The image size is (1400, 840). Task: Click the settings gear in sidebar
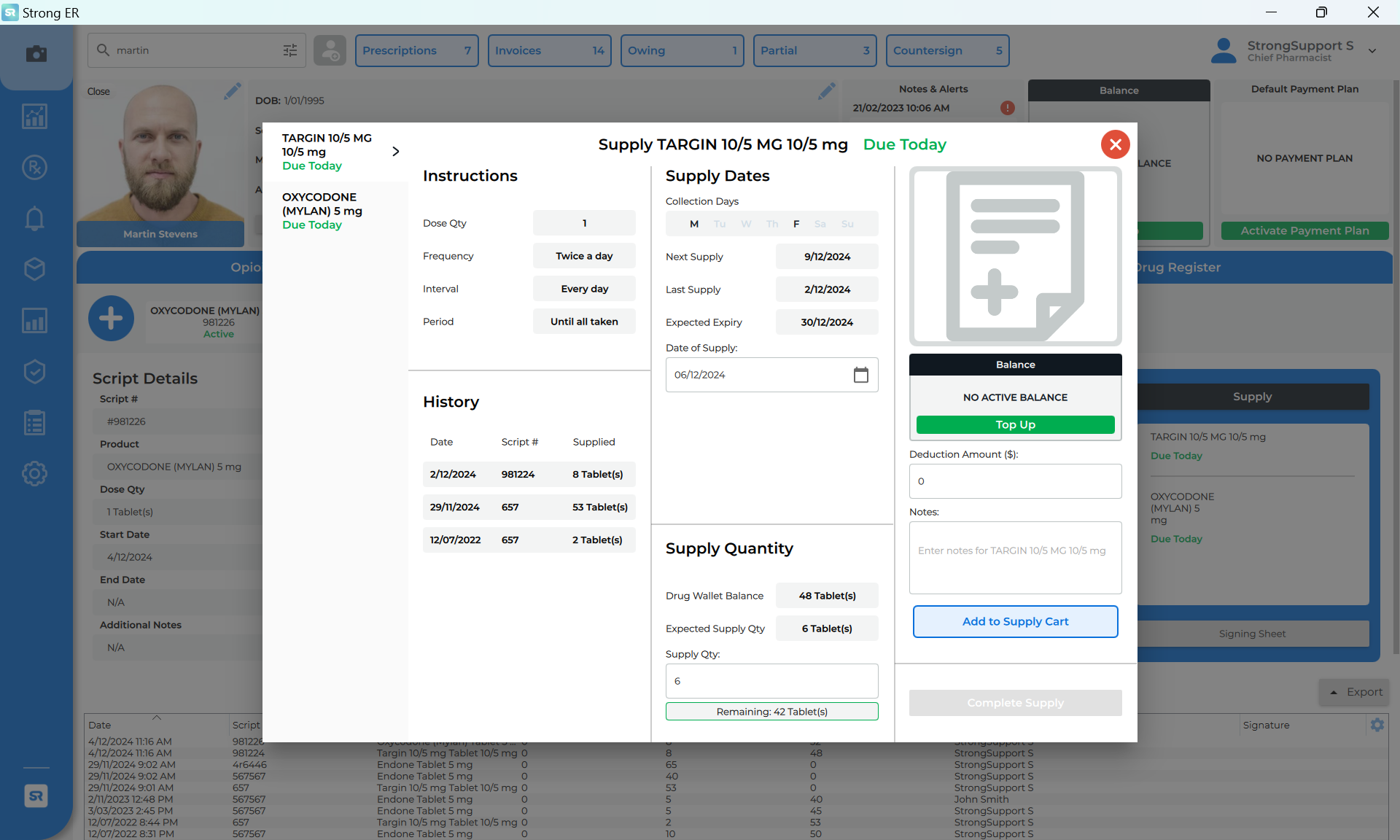pyautogui.click(x=34, y=474)
